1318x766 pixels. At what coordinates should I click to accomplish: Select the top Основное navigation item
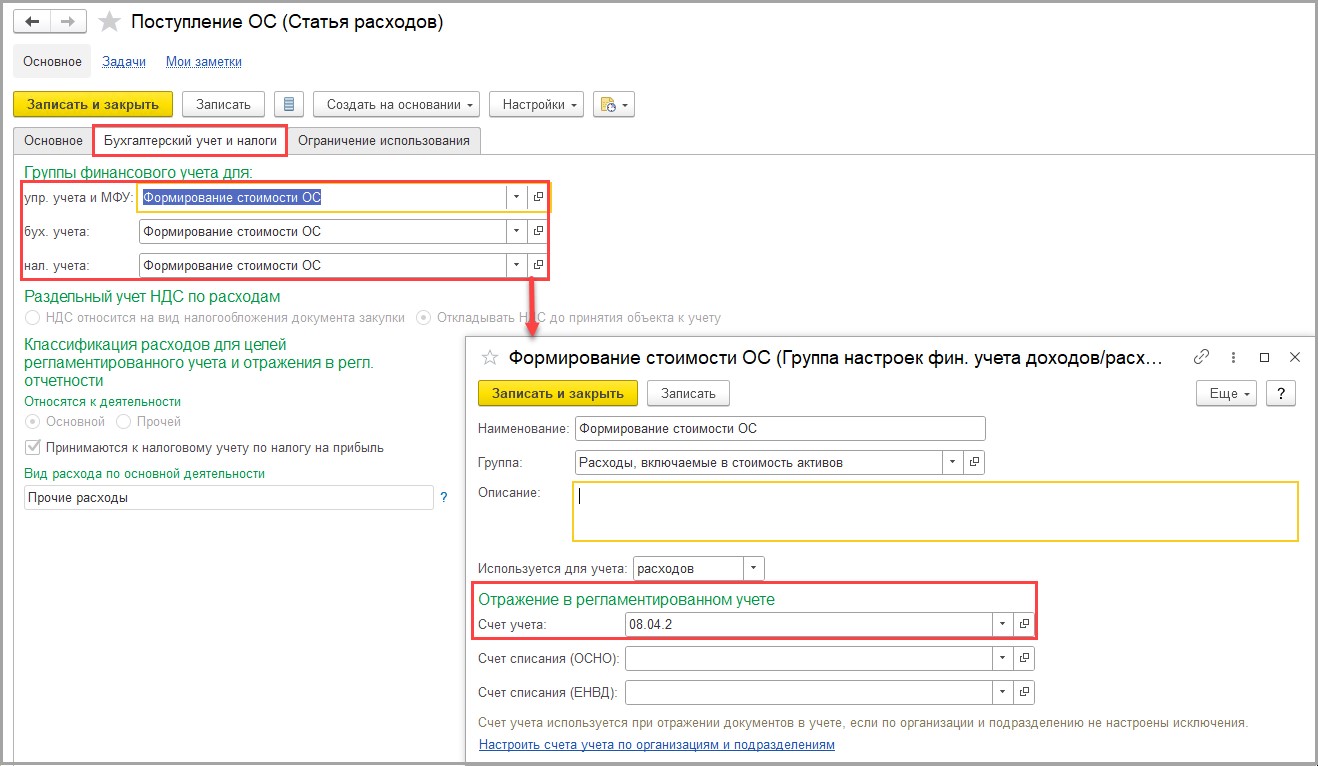pyautogui.click(x=53, y=61)
